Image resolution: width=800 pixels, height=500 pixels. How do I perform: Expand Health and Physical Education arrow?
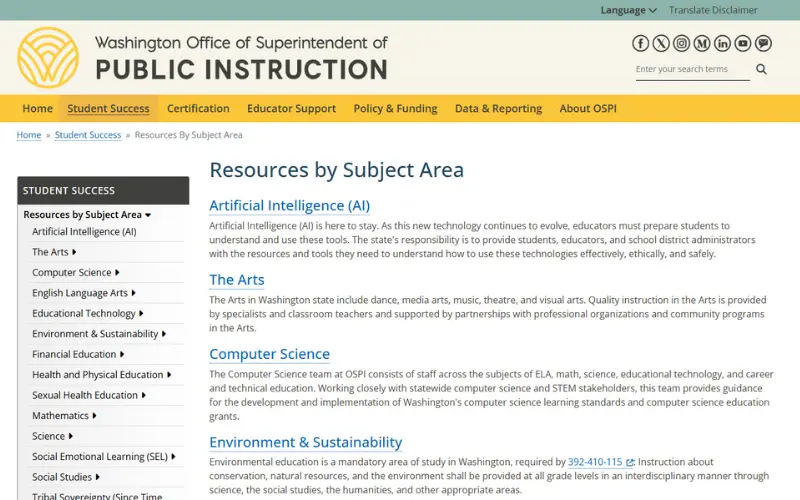[x=169, y=374]
